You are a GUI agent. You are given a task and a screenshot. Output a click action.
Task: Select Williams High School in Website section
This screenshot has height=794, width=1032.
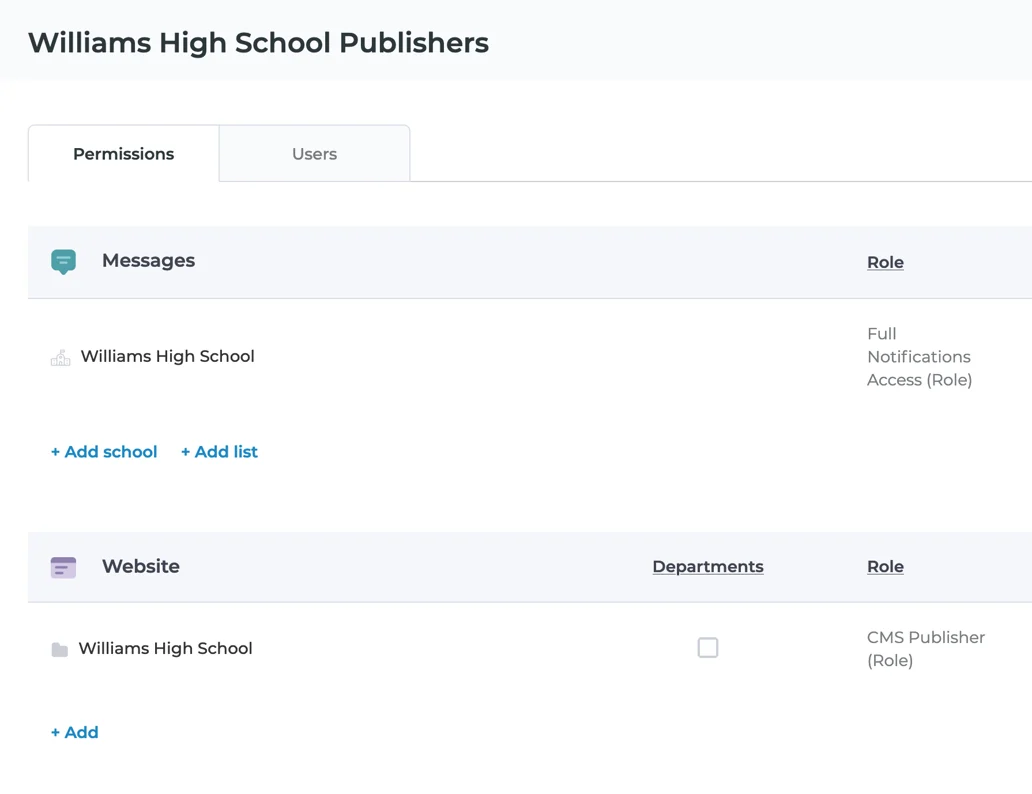click(165, 649)
